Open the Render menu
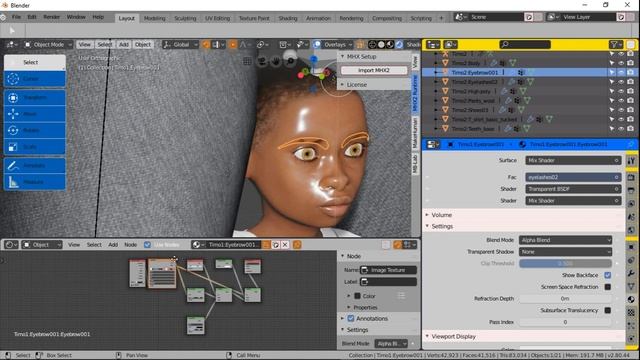The image size is (640, 360). pos(51,17)
